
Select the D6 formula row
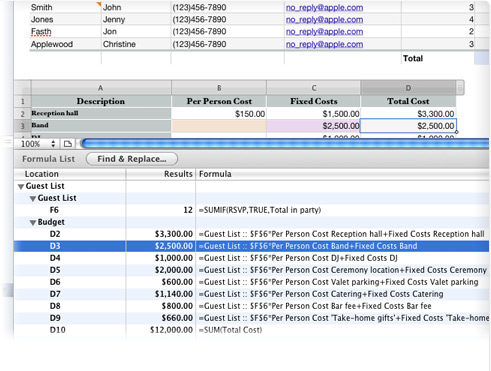click(252, 282)
